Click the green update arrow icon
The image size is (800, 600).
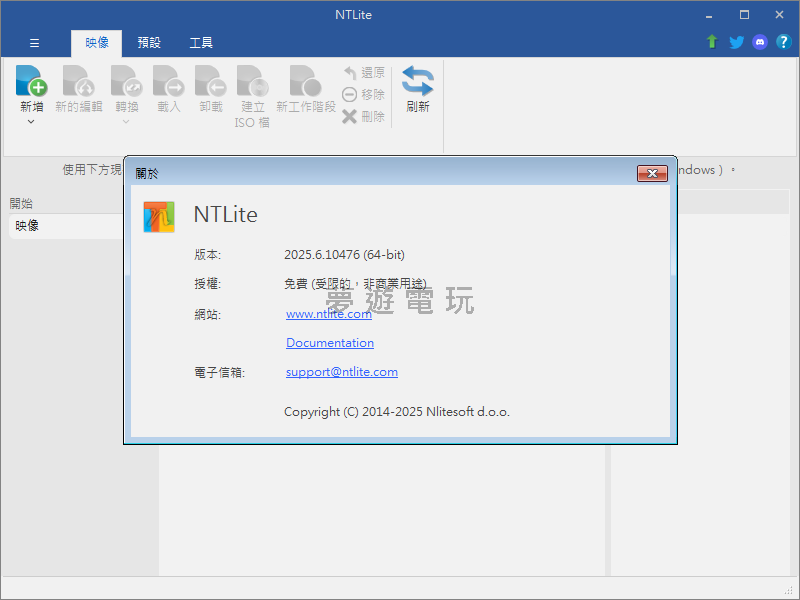click(x=712, y=42)
